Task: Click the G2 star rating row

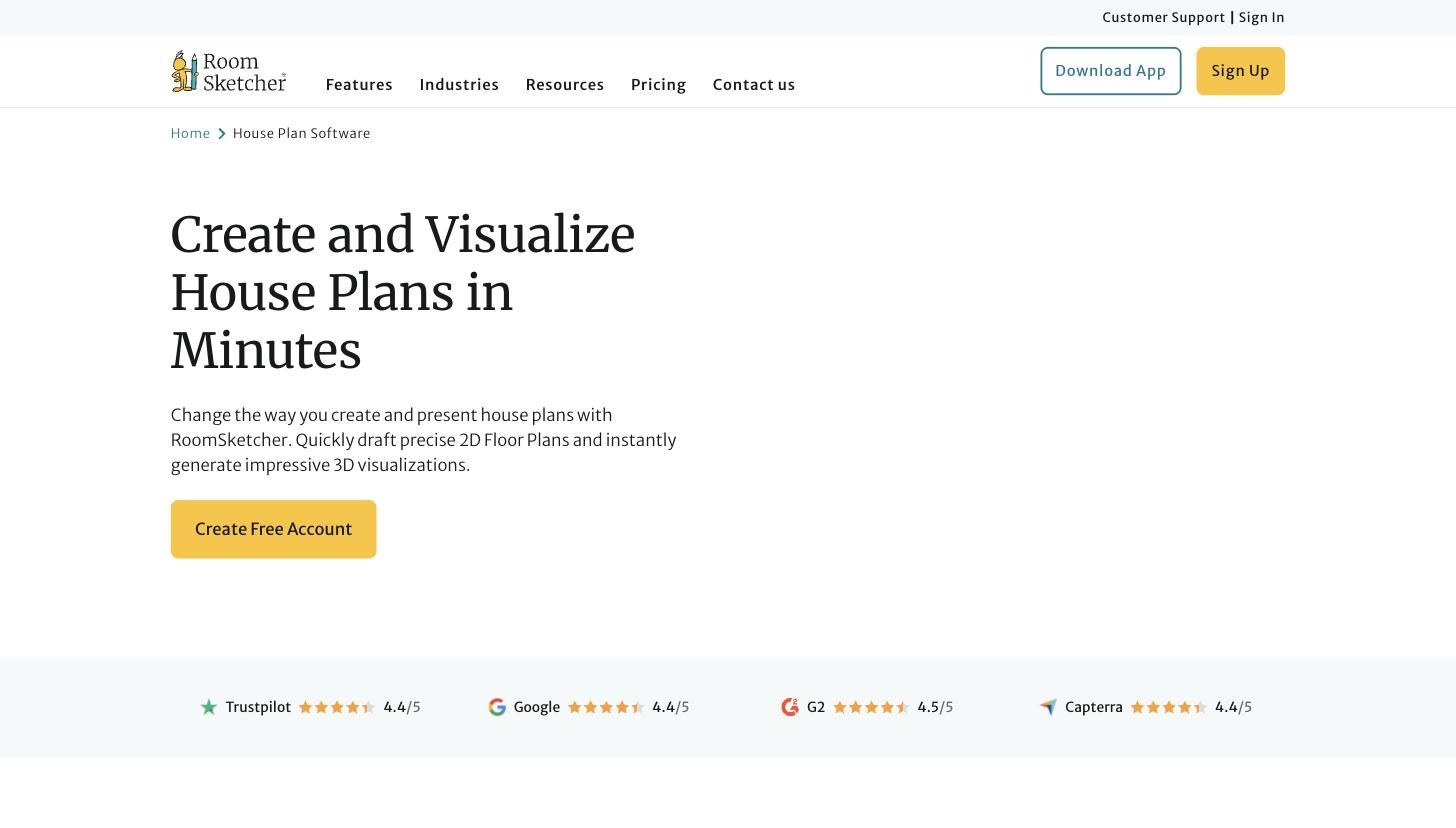Action: click(x=871, y=707)
